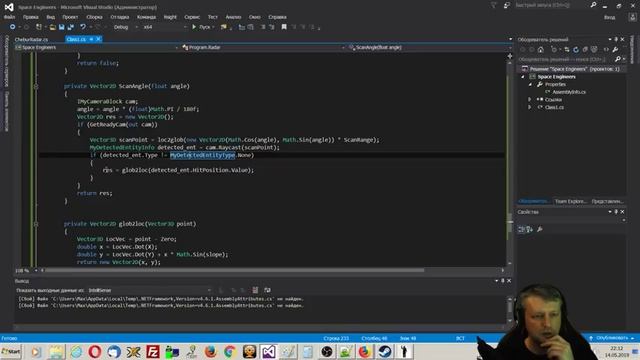Click the view code icon in Solution Explorer
The height and width of the screenshot is (360, 640).
[x=606, y=49]
